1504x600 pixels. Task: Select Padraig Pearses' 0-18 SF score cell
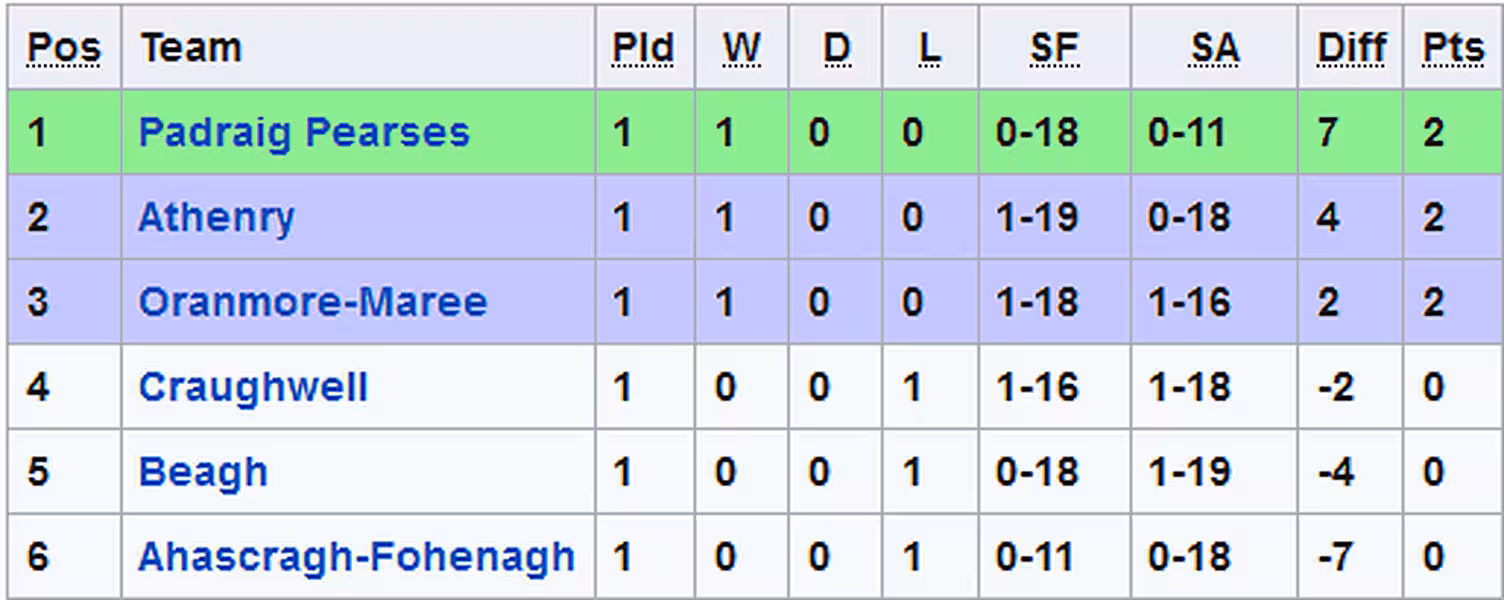1055,133
